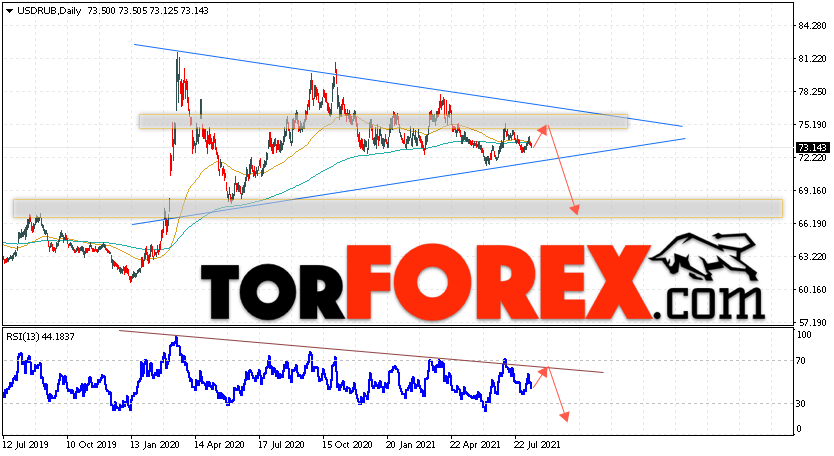Click price axis value 69.160
The width and height of the screenshot is (834, 456).
812,190
